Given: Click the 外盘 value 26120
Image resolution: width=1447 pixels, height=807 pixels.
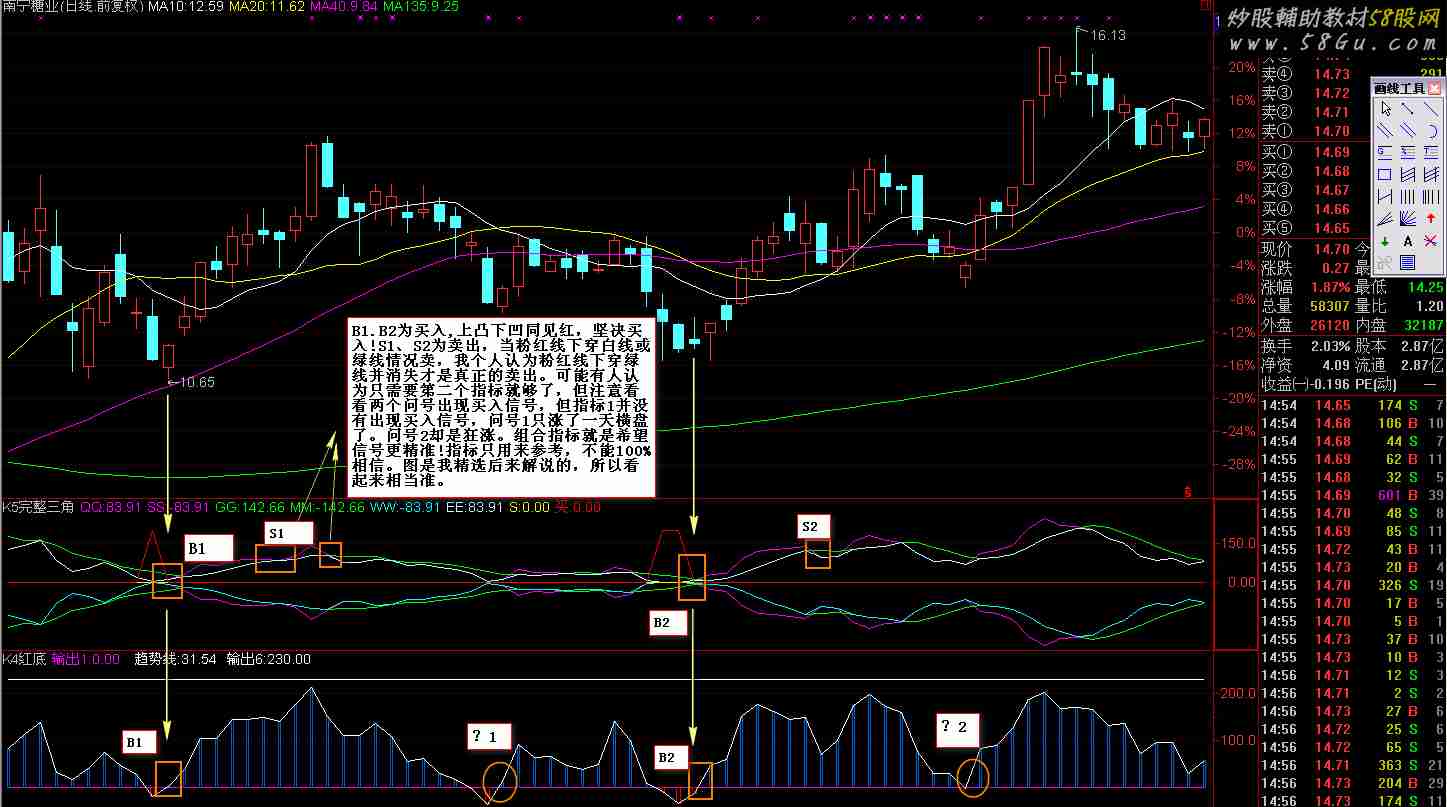Looking at the screenshot, I should point(1328,325).
